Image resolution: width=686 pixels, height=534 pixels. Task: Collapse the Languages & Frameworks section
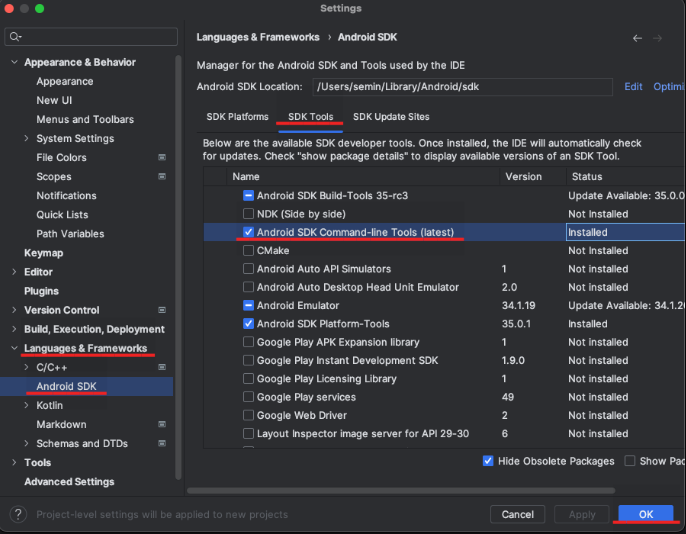tap(14, 348)
